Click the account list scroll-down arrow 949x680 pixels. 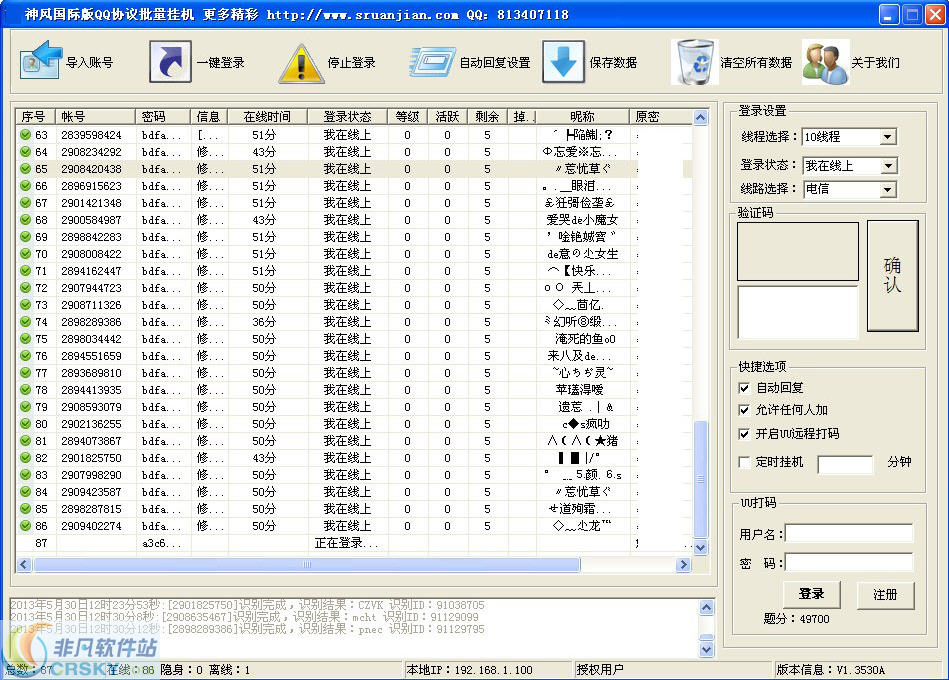click(700, 548)
